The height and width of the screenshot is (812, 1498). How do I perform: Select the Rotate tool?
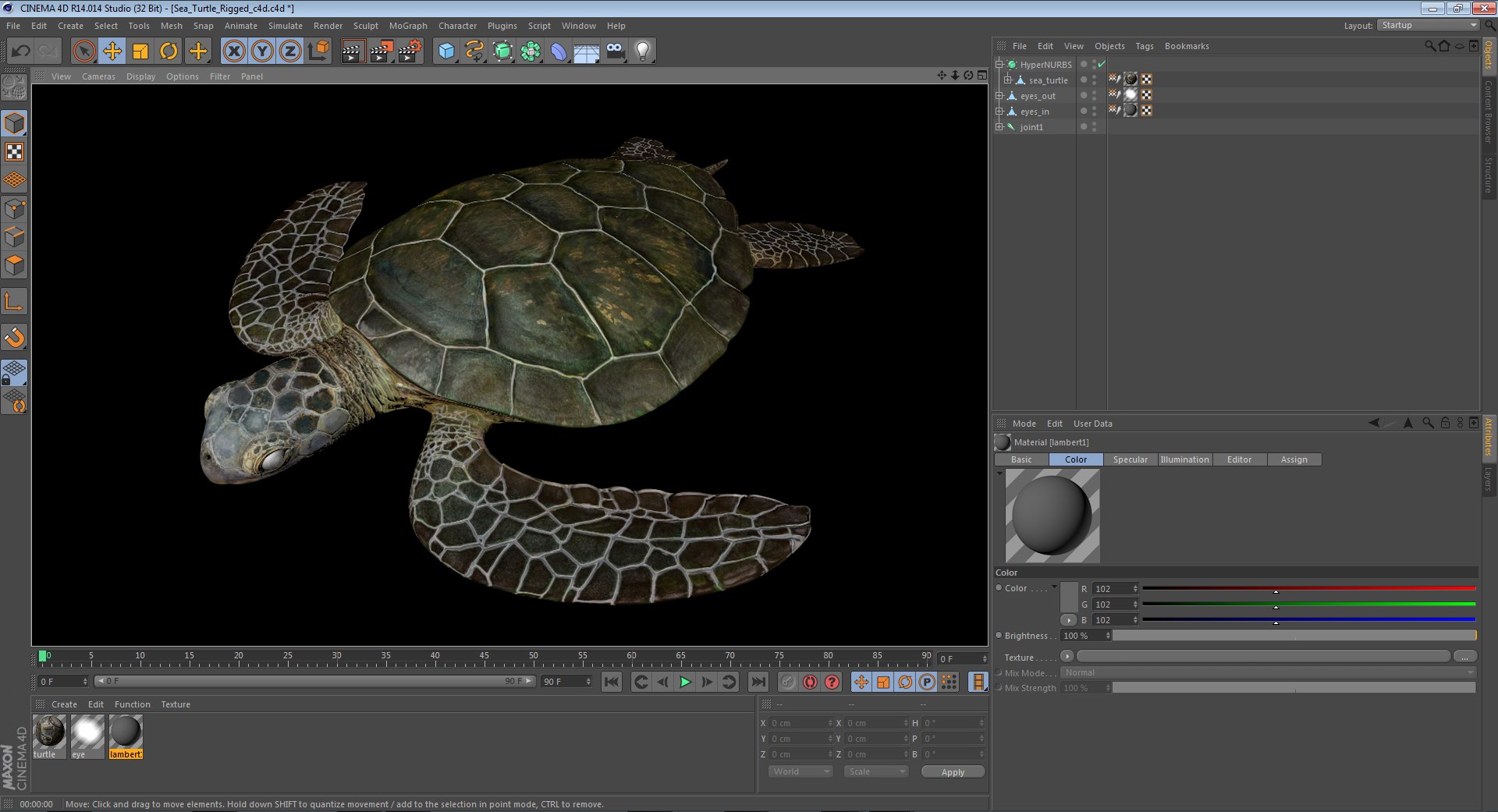point(169,51)
